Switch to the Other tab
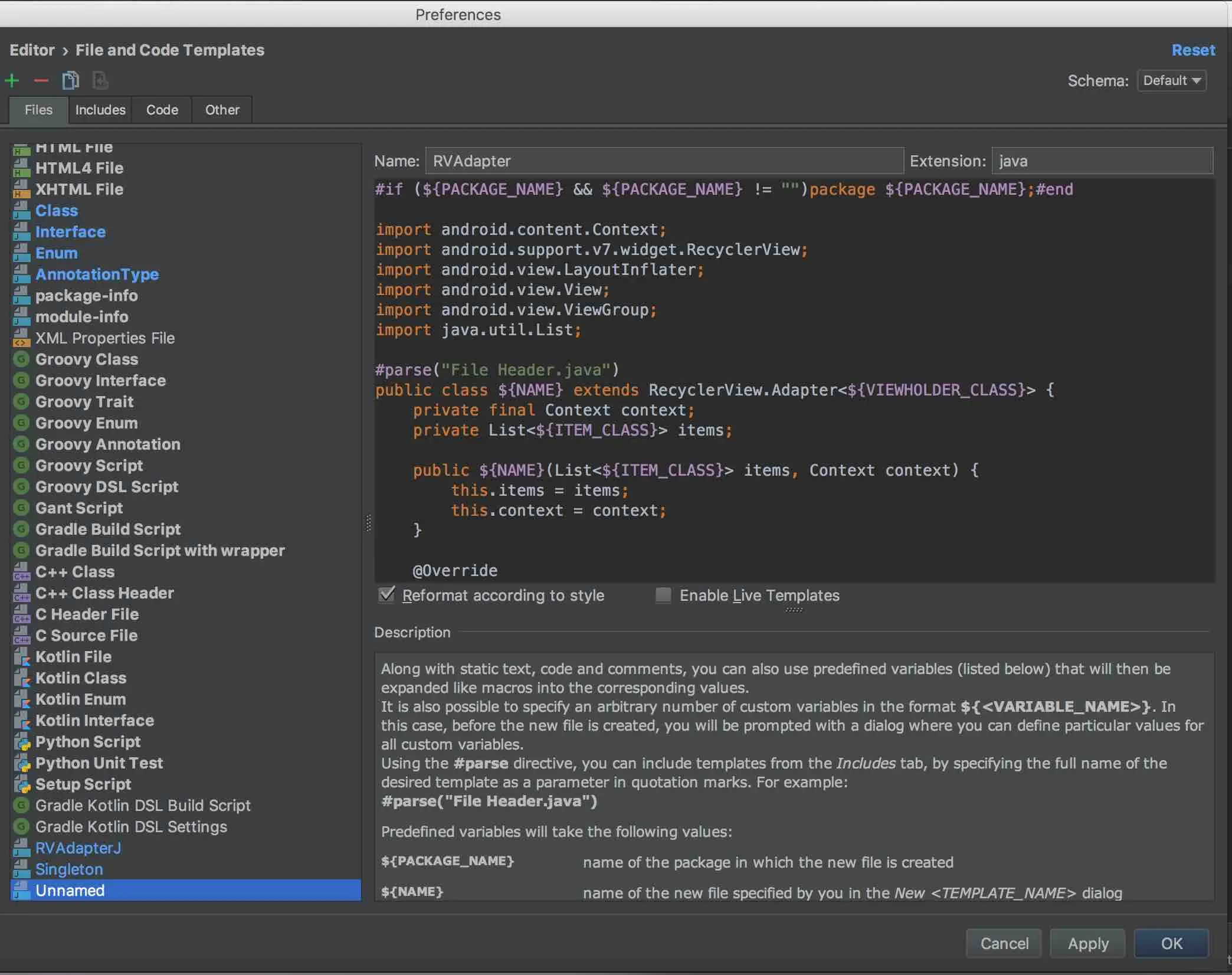Image resolution: width=1232 pixels, height=975 pixels. pyautogui.click(x=222, y=110)
